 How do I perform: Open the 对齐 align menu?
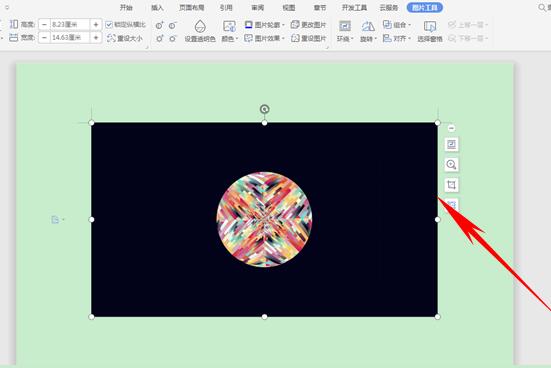(397, 38)
